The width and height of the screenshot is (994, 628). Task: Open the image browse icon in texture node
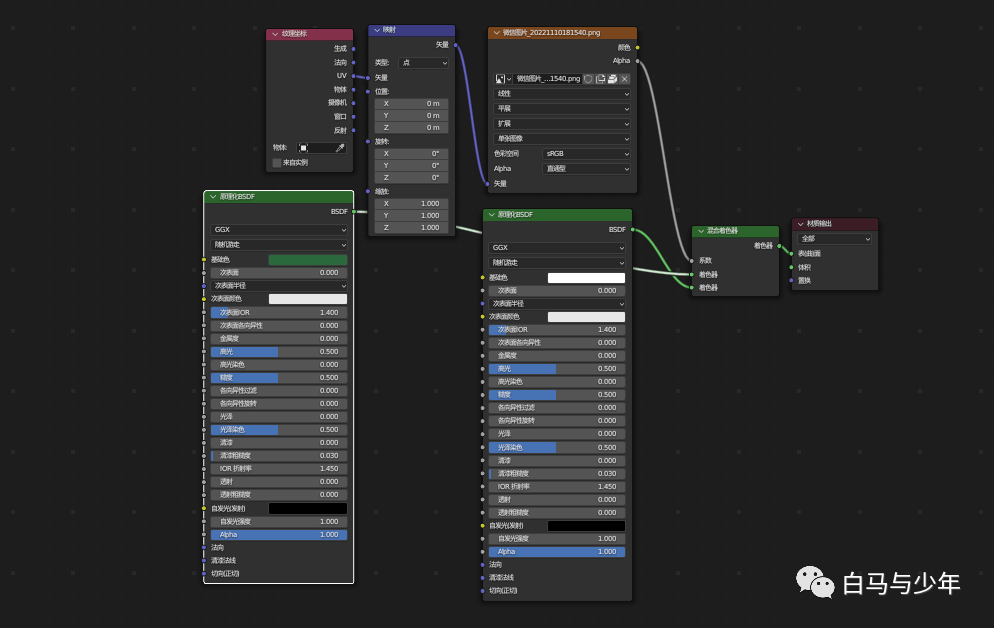[503, 79]
